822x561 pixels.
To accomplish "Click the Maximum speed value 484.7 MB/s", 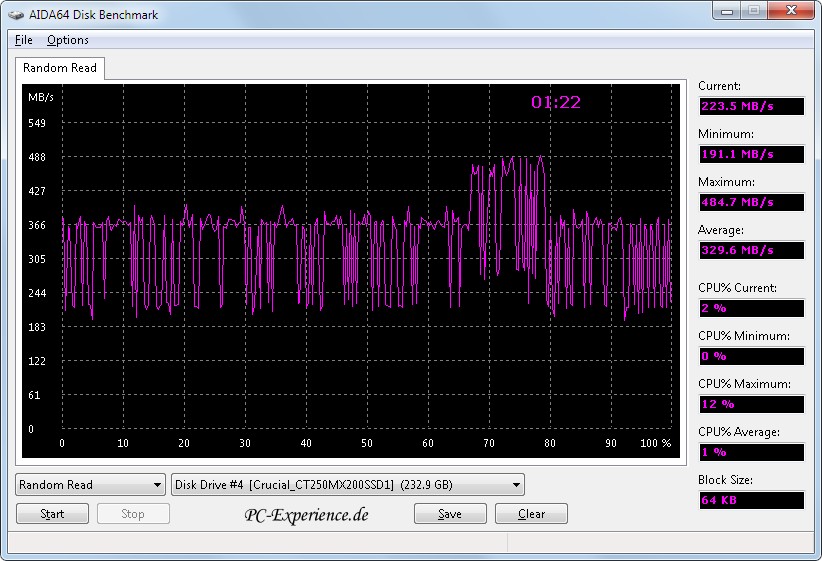I will pyautogui.click(x=750, y=203).
